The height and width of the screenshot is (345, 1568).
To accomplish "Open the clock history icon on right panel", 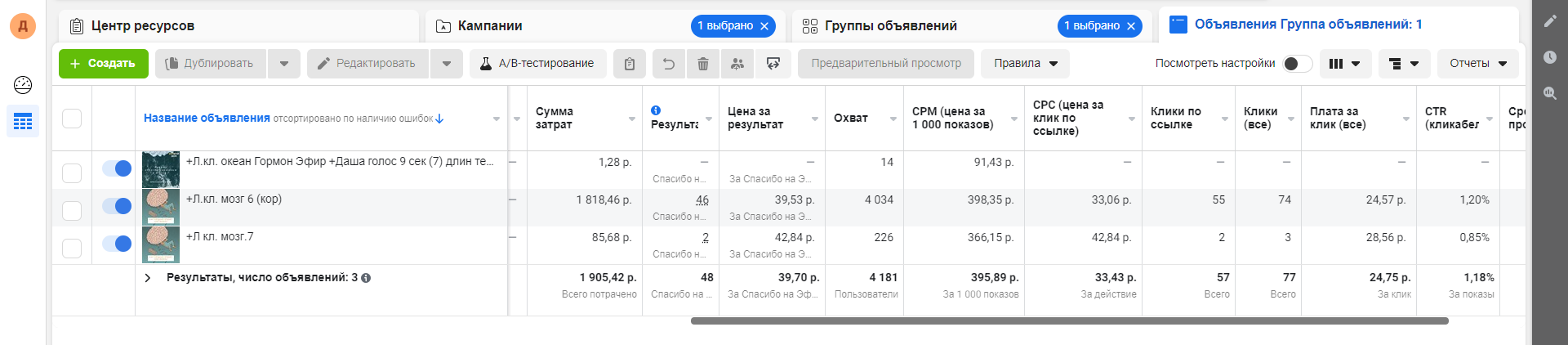I will (1550, 57).
